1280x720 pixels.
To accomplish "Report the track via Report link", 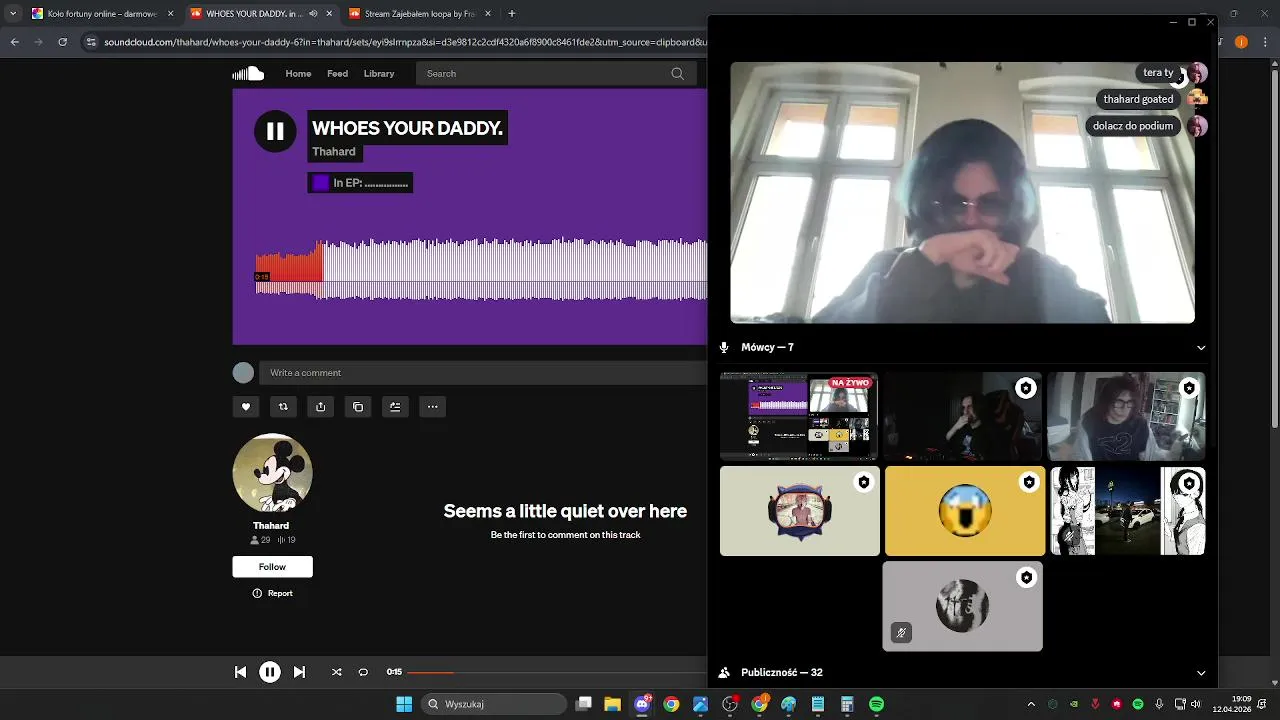I will (x=272, y=593).
